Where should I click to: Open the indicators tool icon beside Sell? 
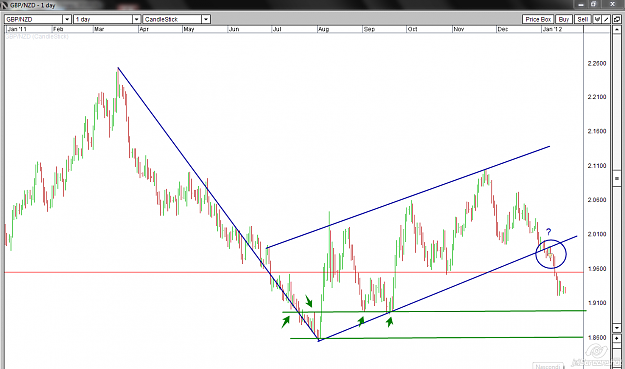[597, 19]
